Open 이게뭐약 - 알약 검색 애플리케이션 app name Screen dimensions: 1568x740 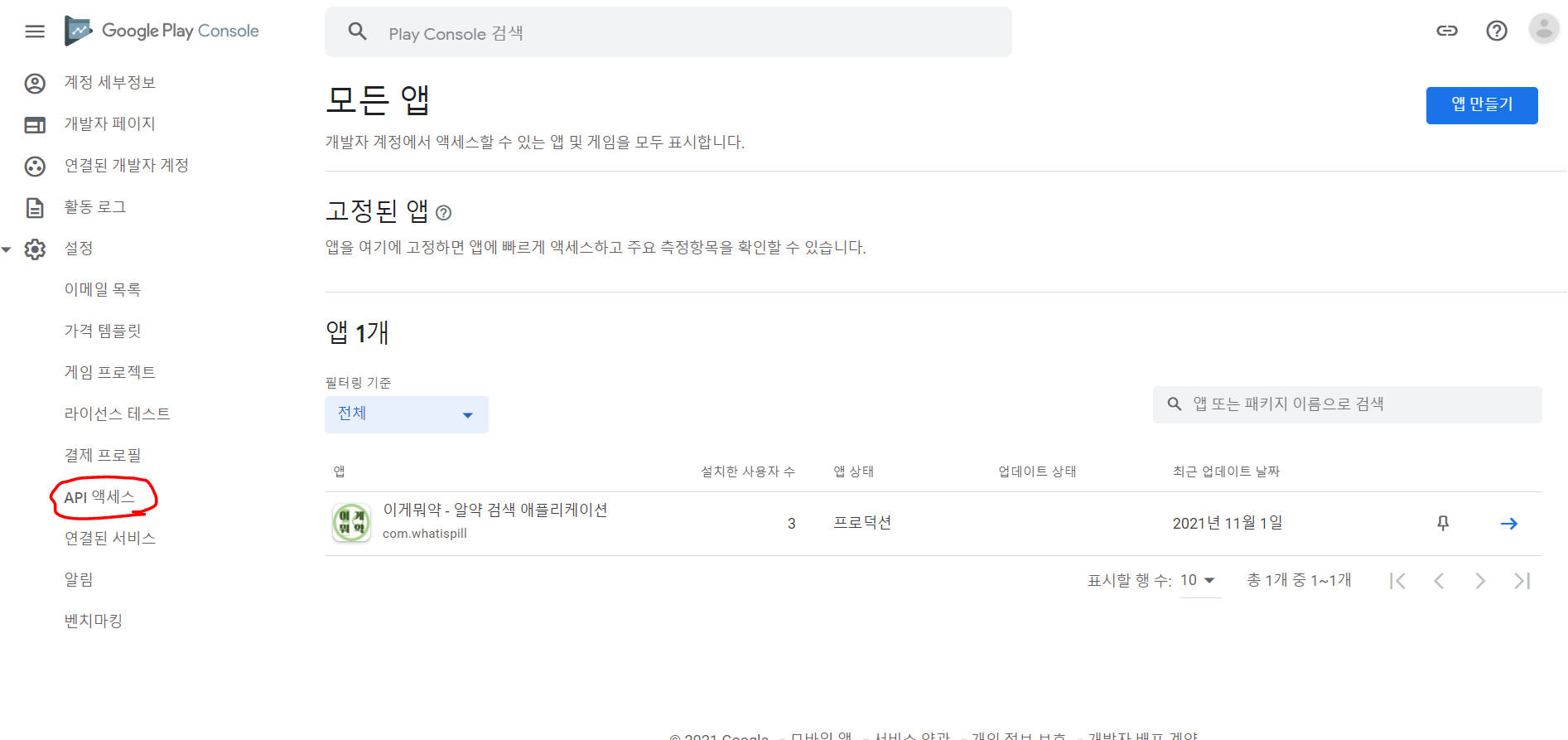point(495,510)
